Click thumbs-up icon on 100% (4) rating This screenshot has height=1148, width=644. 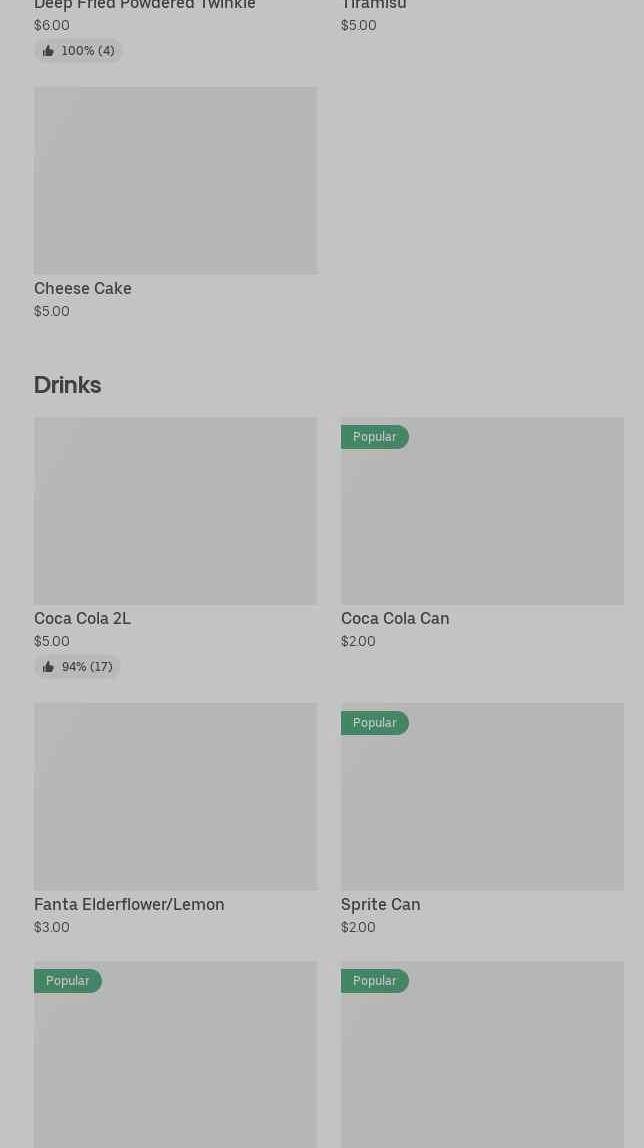(x=48, y=51)
